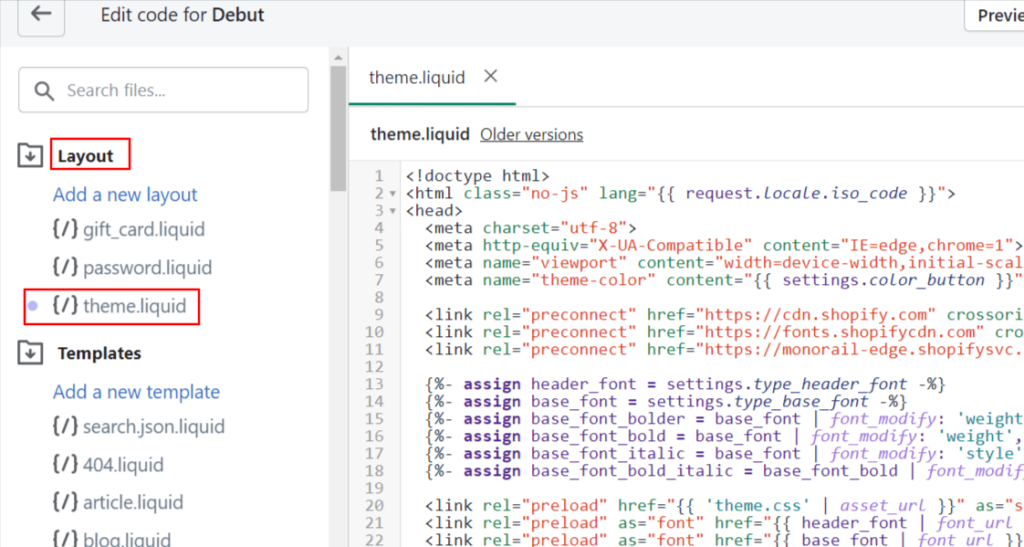Click line number 1 in gutter
This screenshot has height=547, width=1024.
(x=379, y=176)
